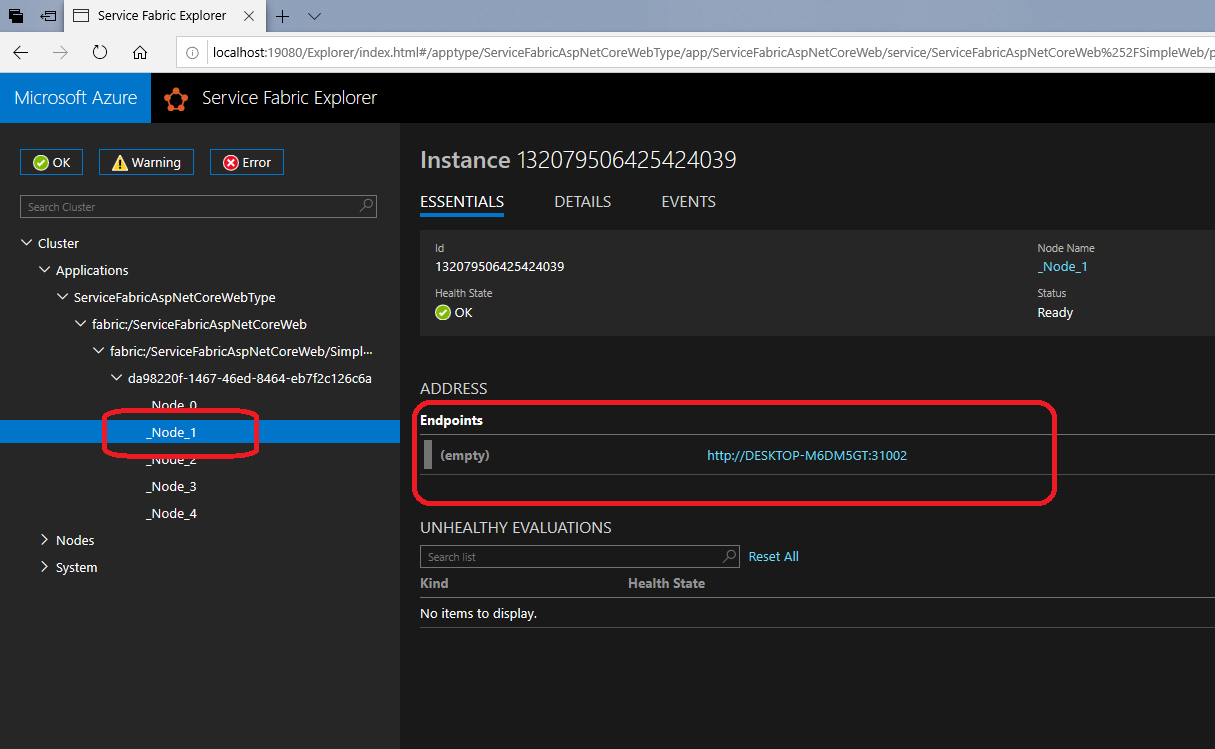Screen dimensions: 1215x749
Task: Go to the browser Home page icon
Action: point(140,52)
